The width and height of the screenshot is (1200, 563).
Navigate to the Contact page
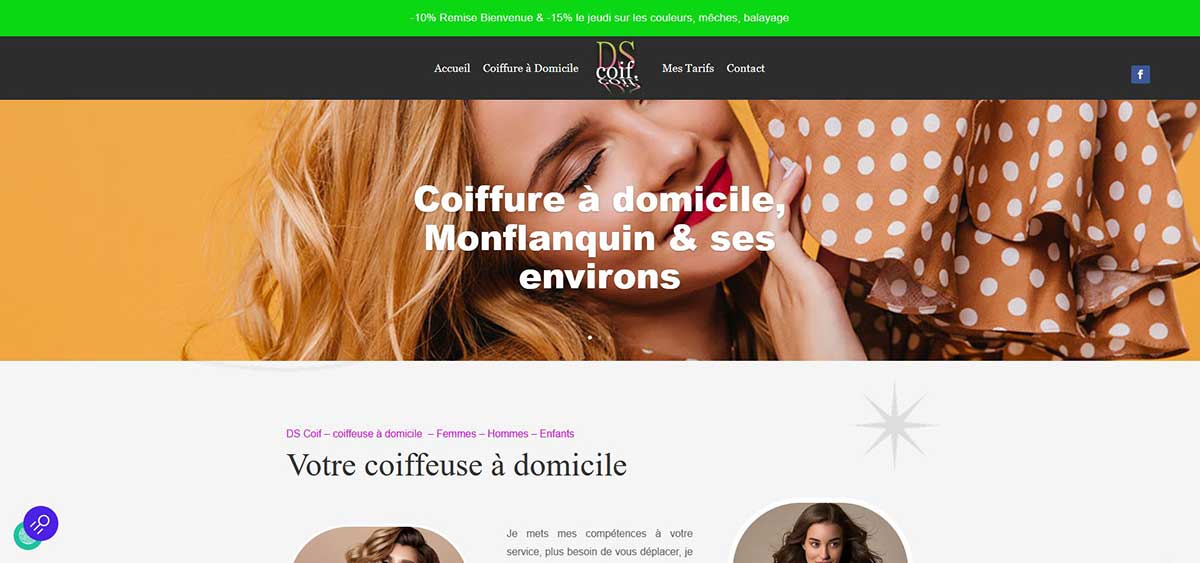(746, 68)
